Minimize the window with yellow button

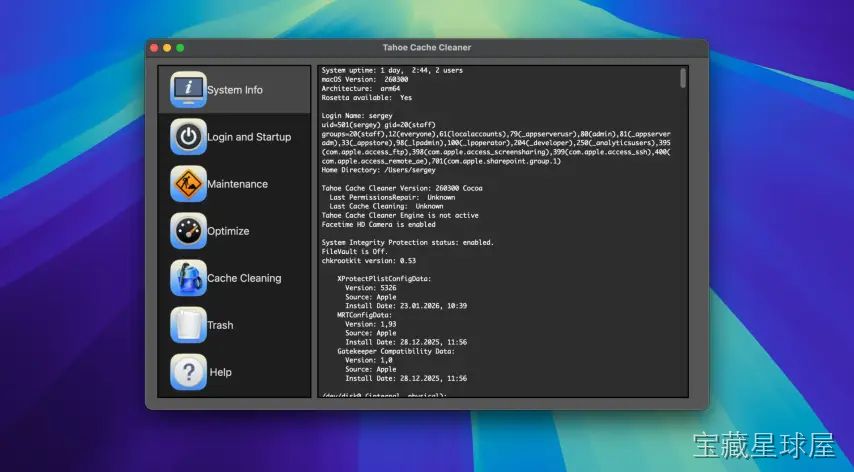[167, 48]
